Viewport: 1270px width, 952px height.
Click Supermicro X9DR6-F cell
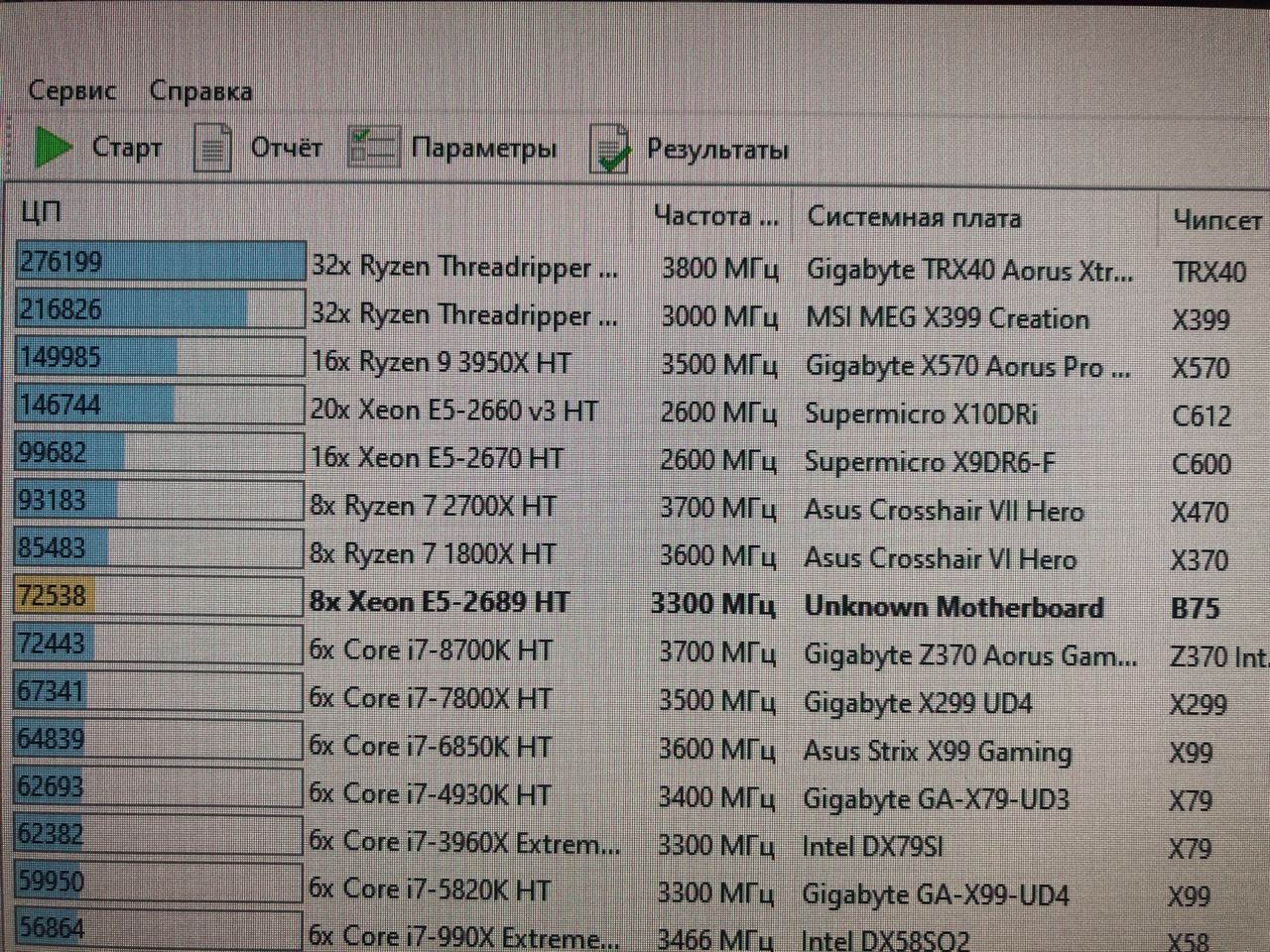(930, 462)
